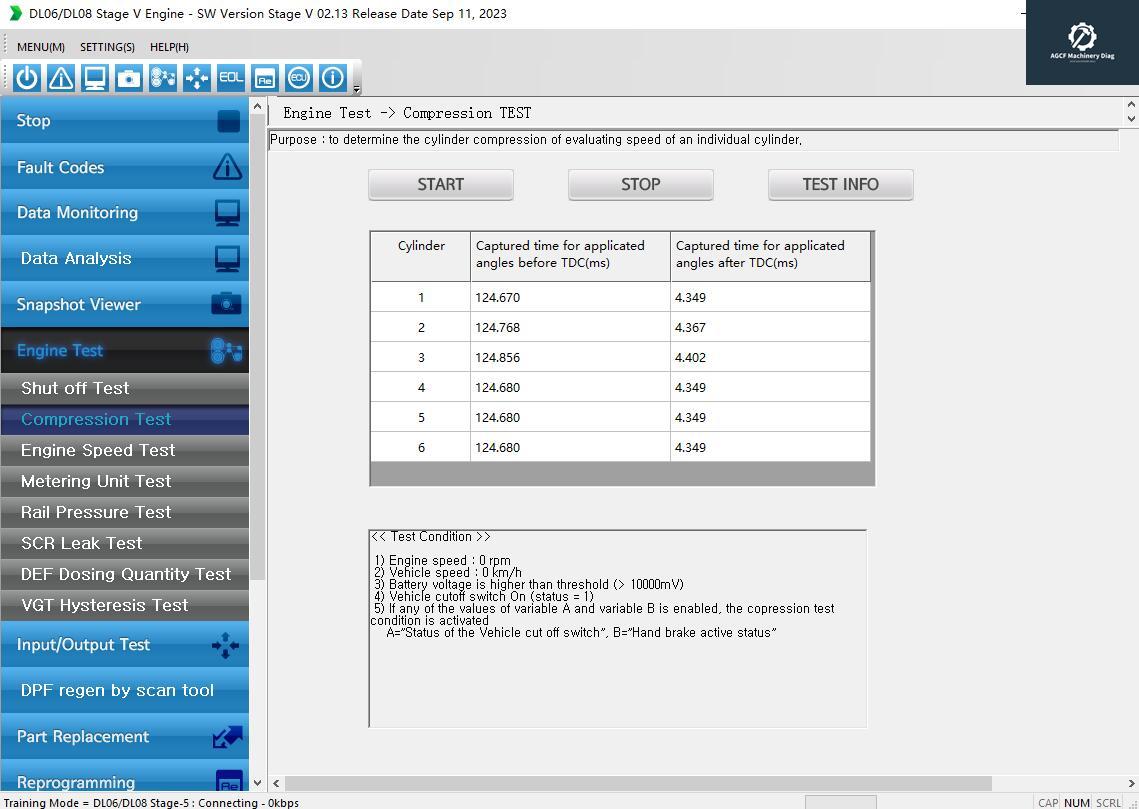1139x809 pixels.
Task: Open the HELP(H) menu
Action: tap(169, 47)
